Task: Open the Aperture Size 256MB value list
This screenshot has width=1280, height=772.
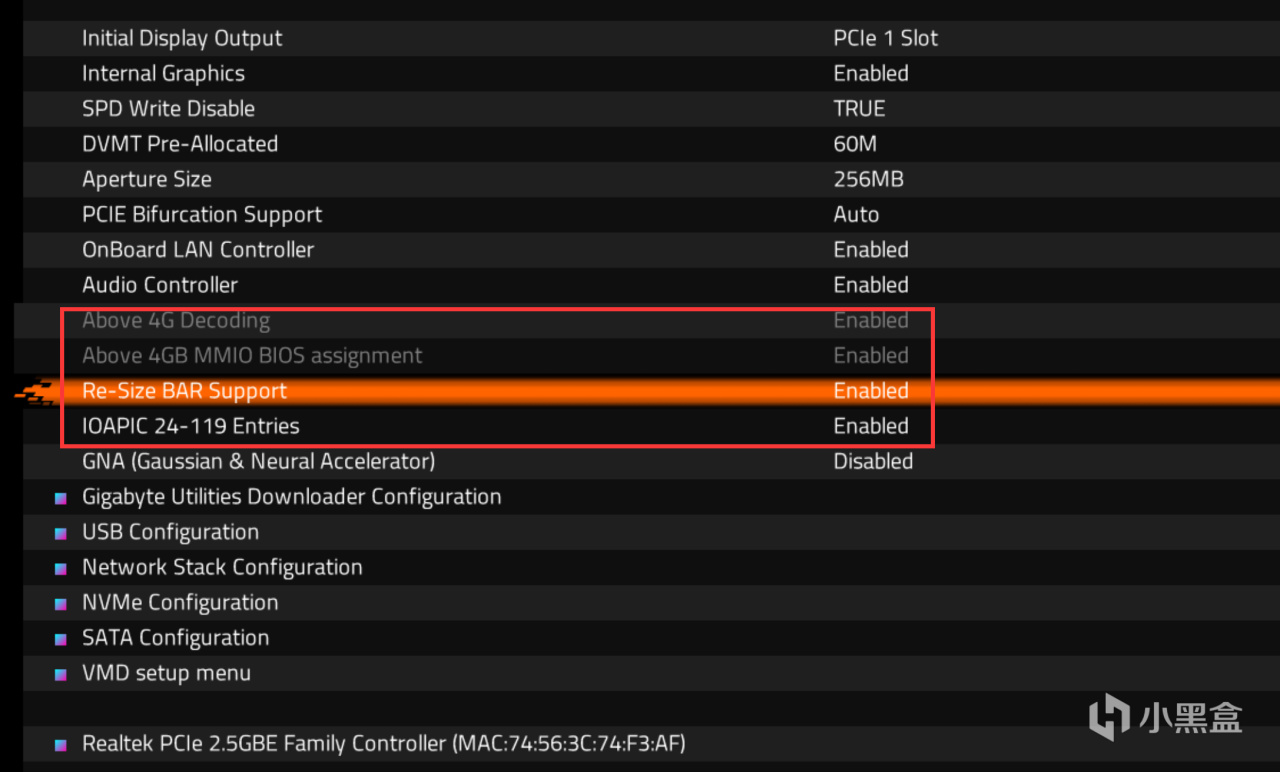Action: pos(868,179)
